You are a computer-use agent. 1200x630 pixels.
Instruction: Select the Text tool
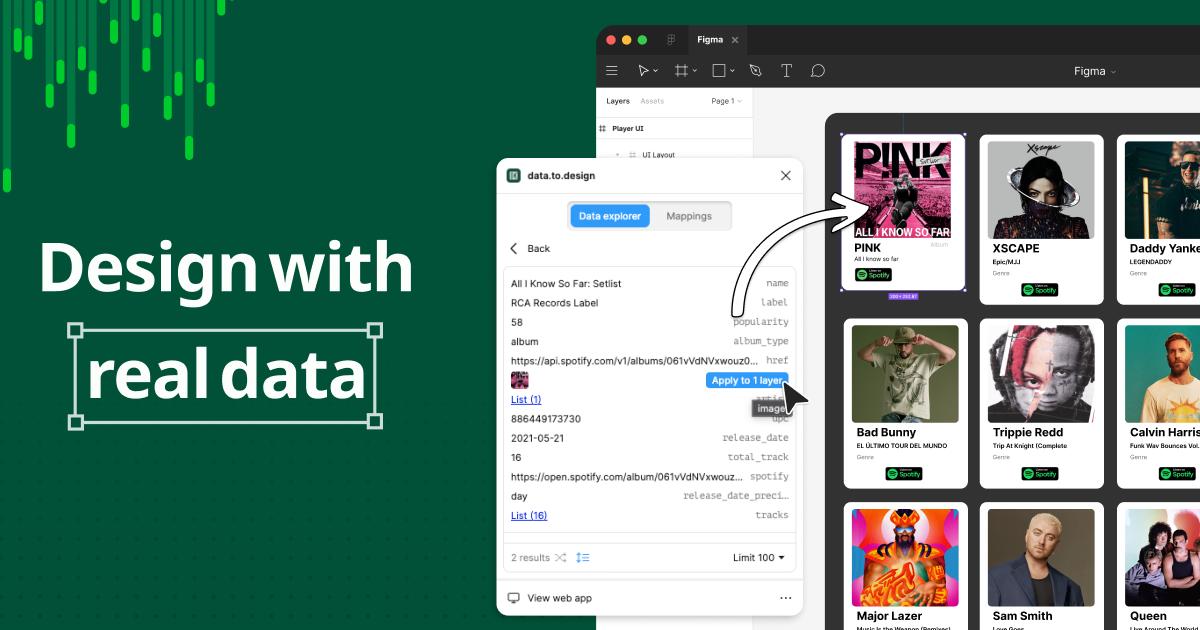786,71
